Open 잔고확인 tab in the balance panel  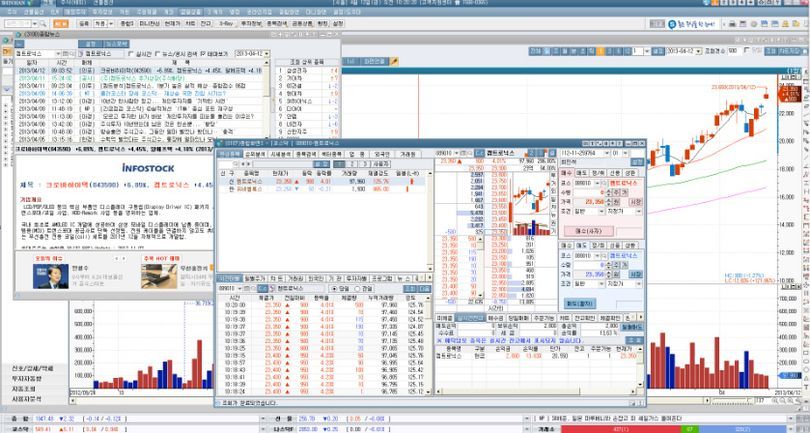pyautogui.click(x=586, y=318)
